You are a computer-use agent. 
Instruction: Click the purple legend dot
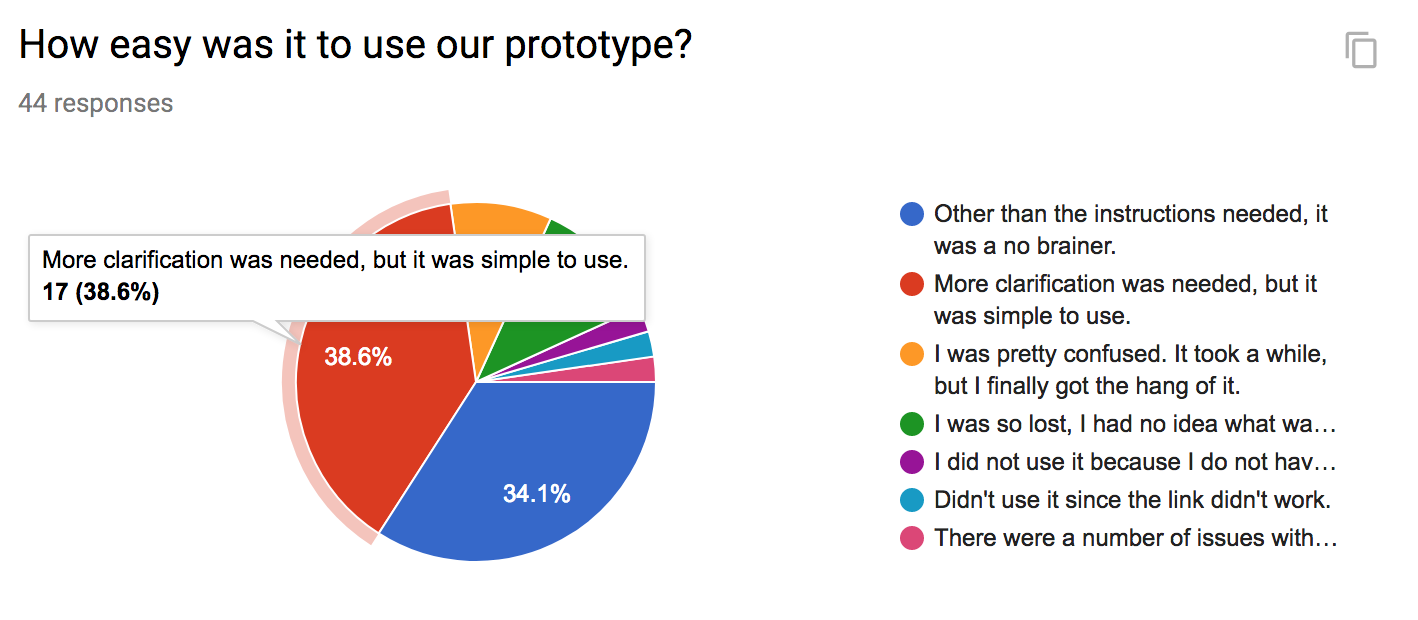(x=911, y=462)
